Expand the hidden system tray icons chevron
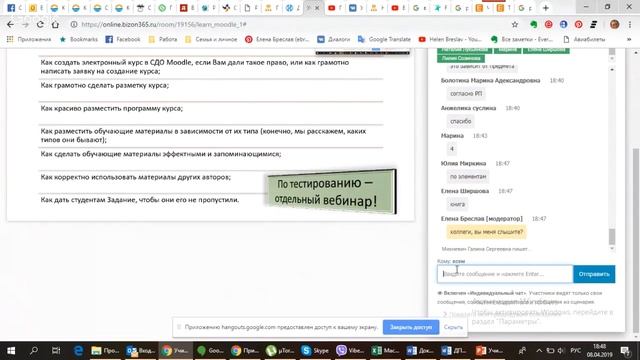The width and height of the screenshot is (640, 360). pyautogui.click(x=539, y=351)
